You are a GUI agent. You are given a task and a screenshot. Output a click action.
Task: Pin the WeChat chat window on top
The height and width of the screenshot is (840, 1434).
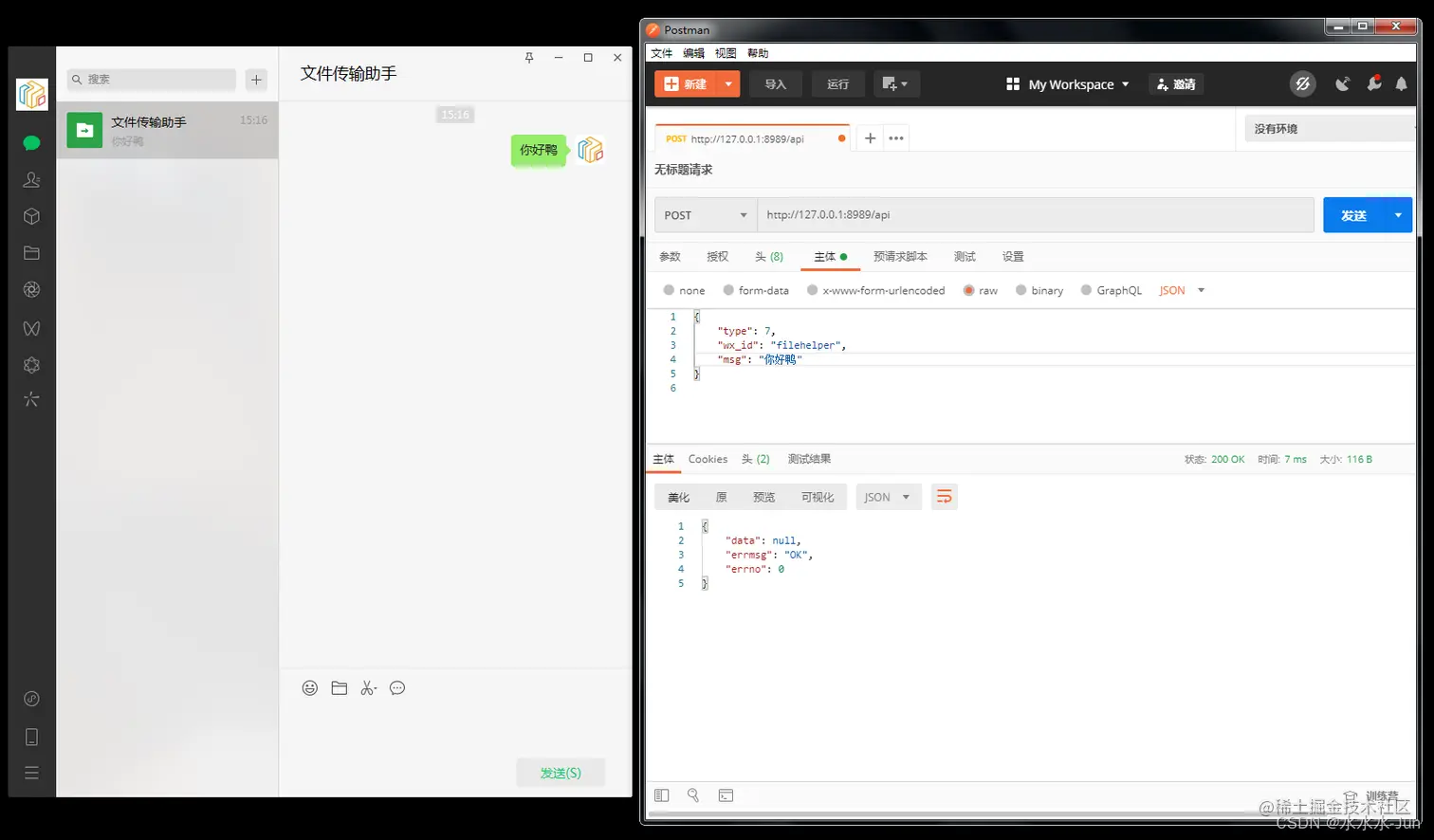(529, 58)
